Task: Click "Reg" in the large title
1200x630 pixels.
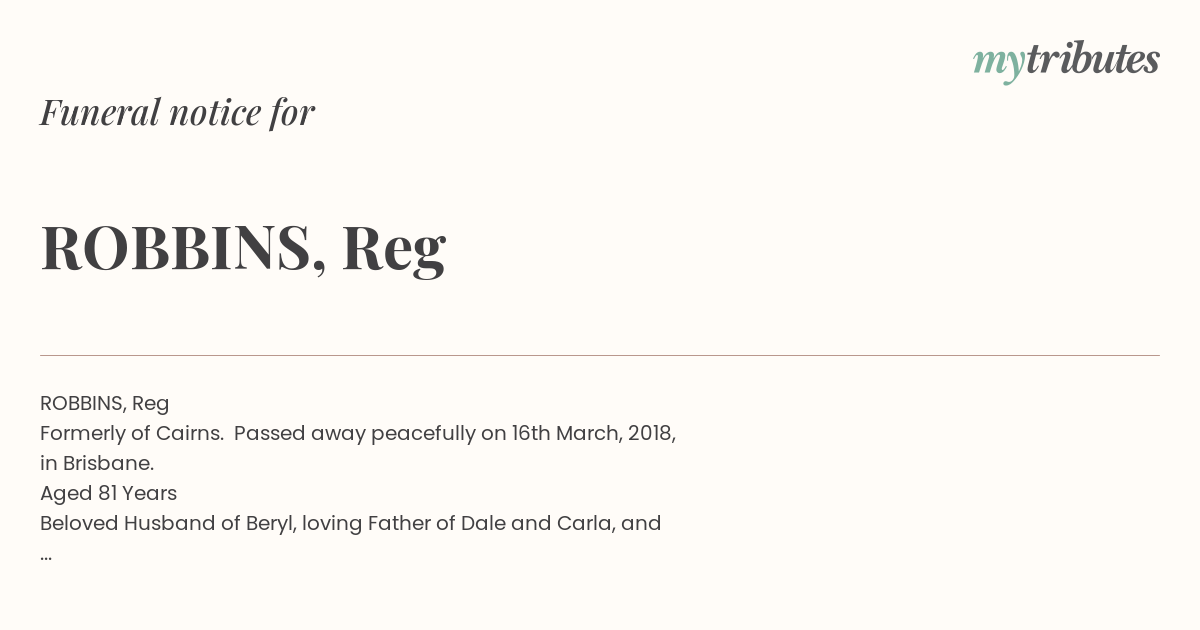Action: click(x=394, y=250)
